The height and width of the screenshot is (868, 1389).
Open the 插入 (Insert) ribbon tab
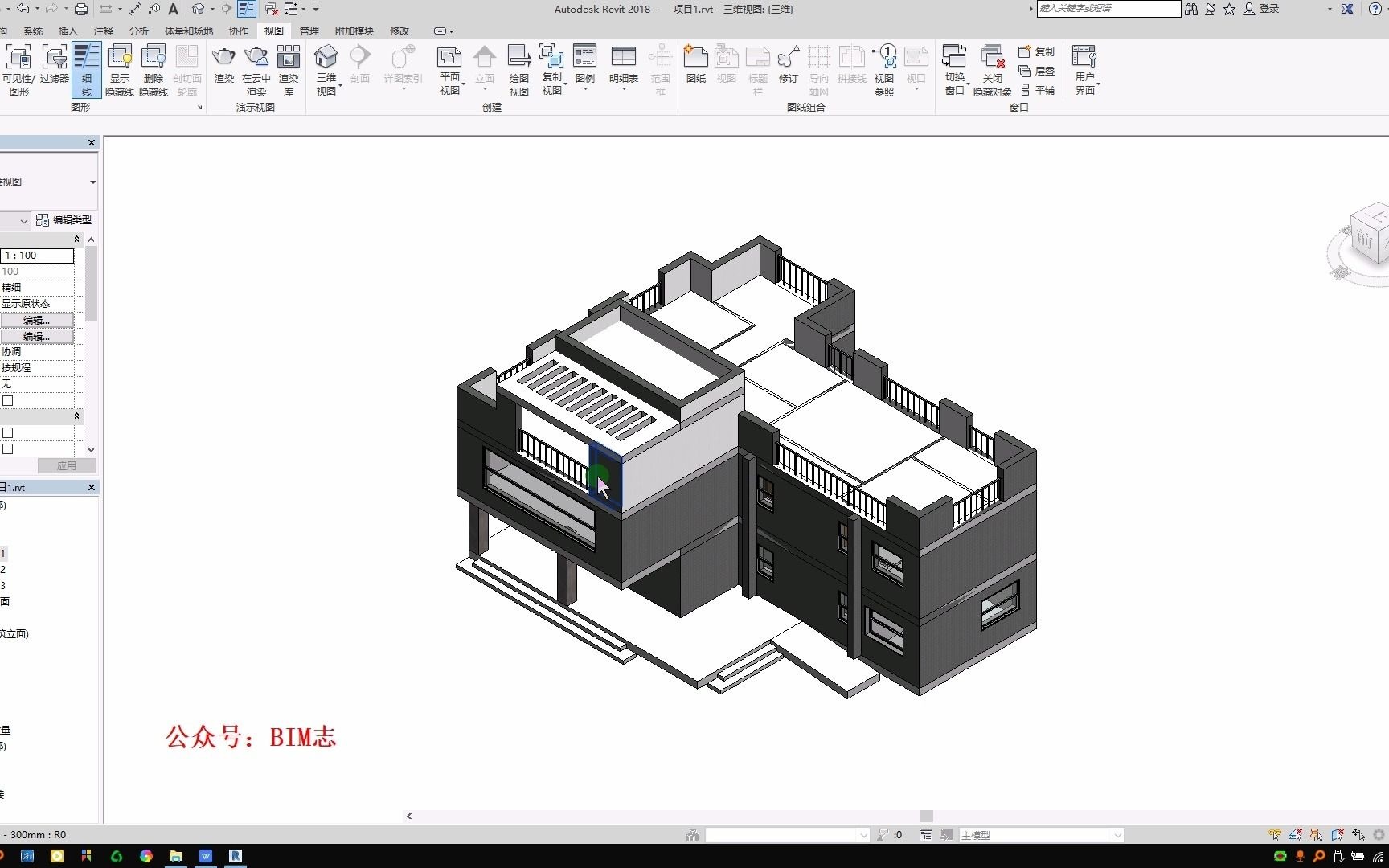click(68, 31)
